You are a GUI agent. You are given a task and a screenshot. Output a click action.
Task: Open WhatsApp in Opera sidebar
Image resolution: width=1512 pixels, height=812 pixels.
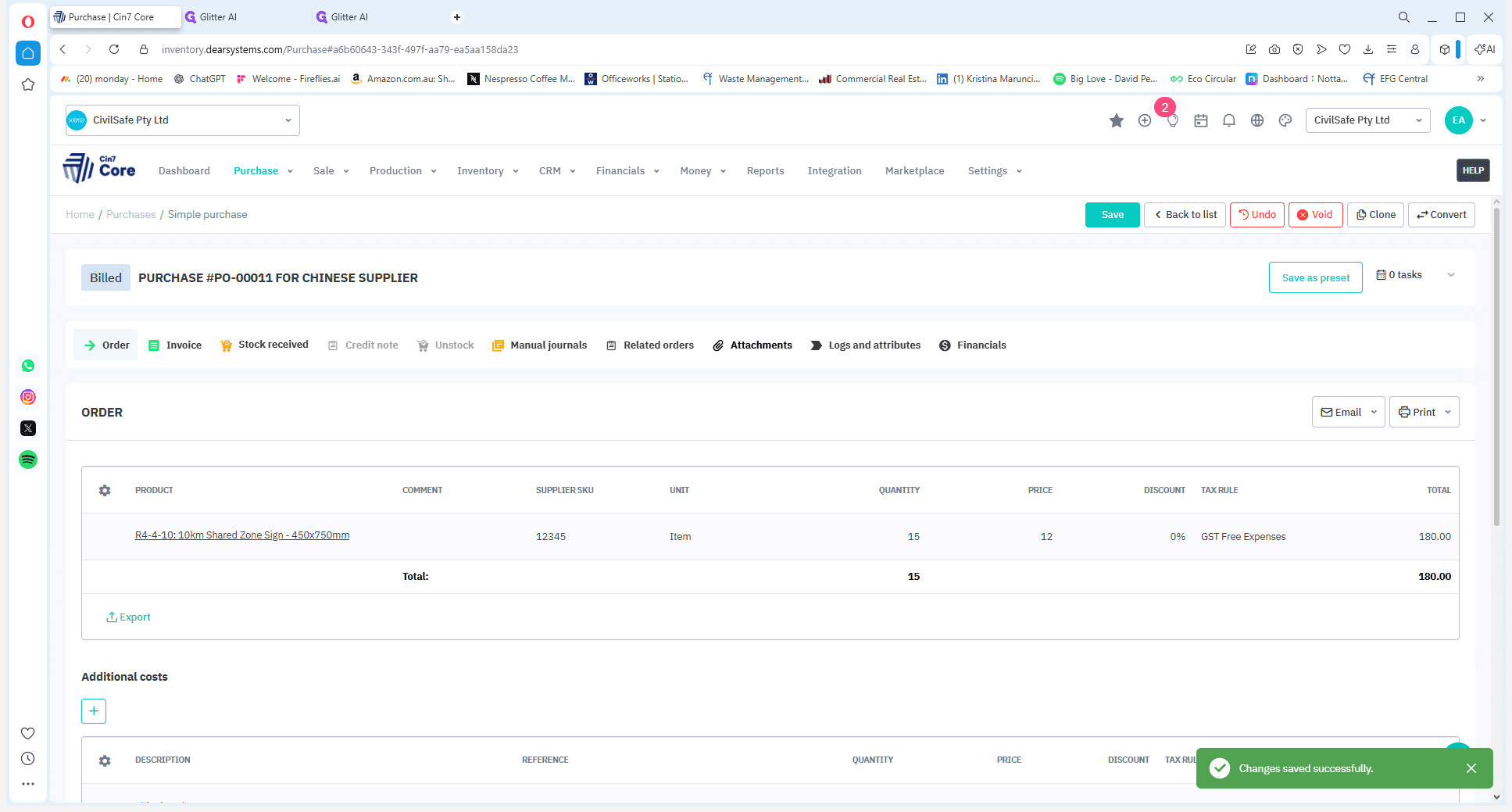(28, 366)
